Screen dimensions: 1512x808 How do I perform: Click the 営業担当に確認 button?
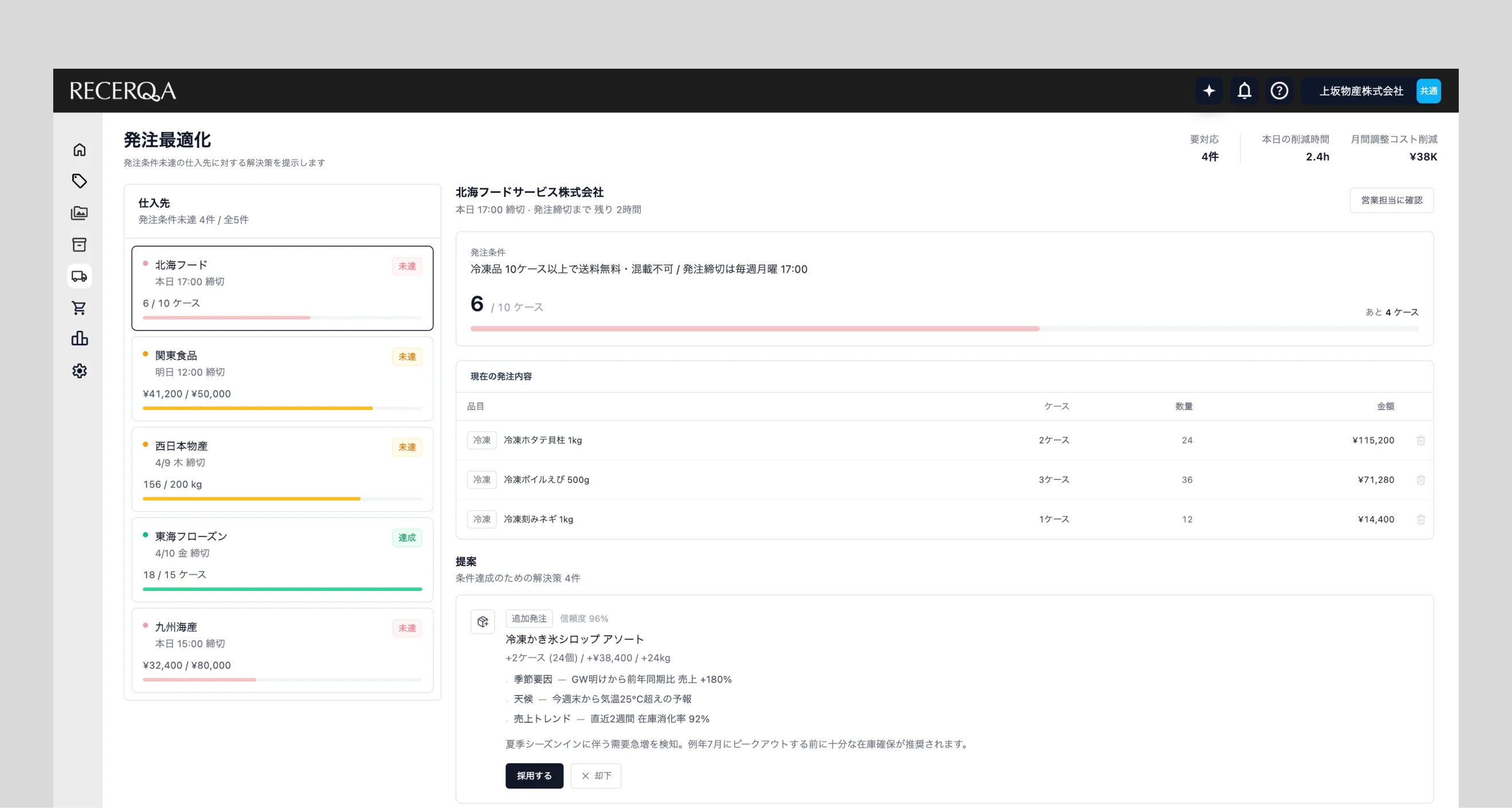pos(1391,200)
